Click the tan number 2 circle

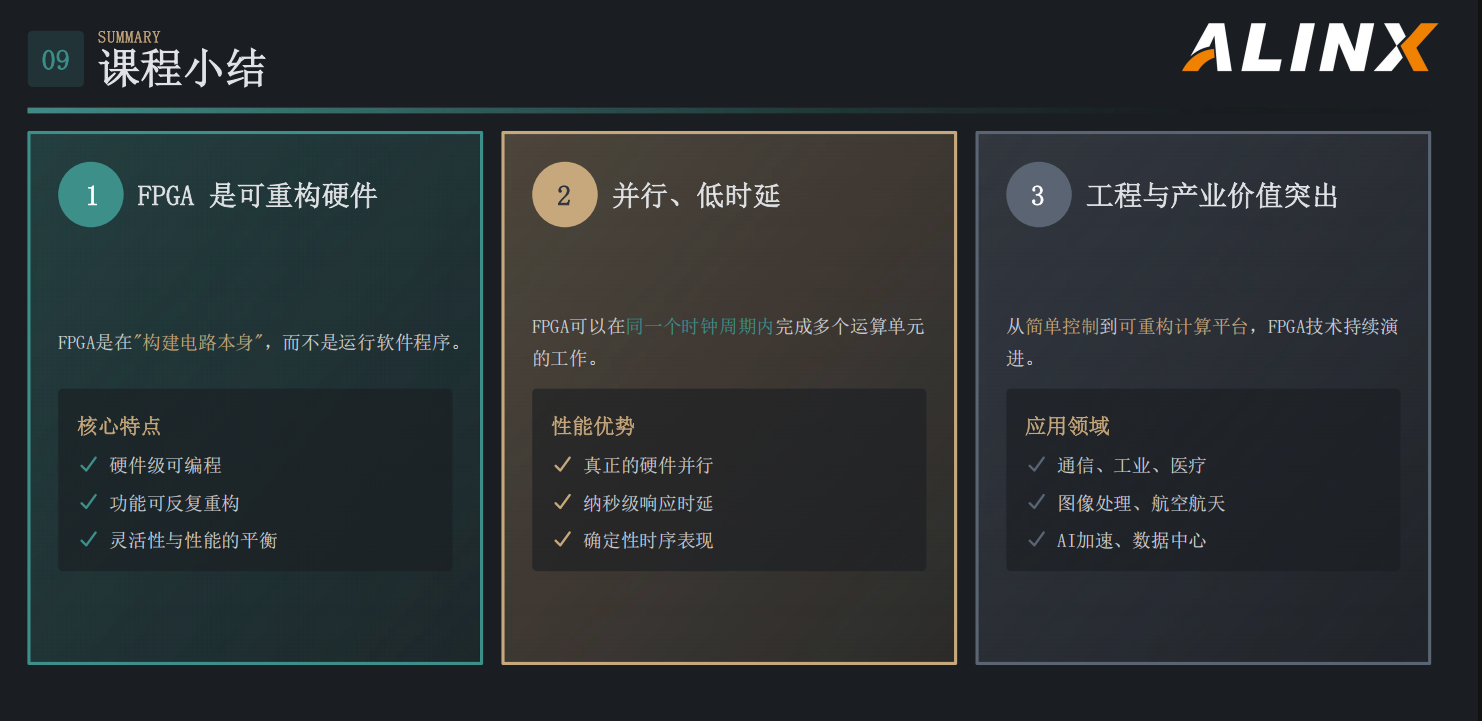[x=564, y=195]
